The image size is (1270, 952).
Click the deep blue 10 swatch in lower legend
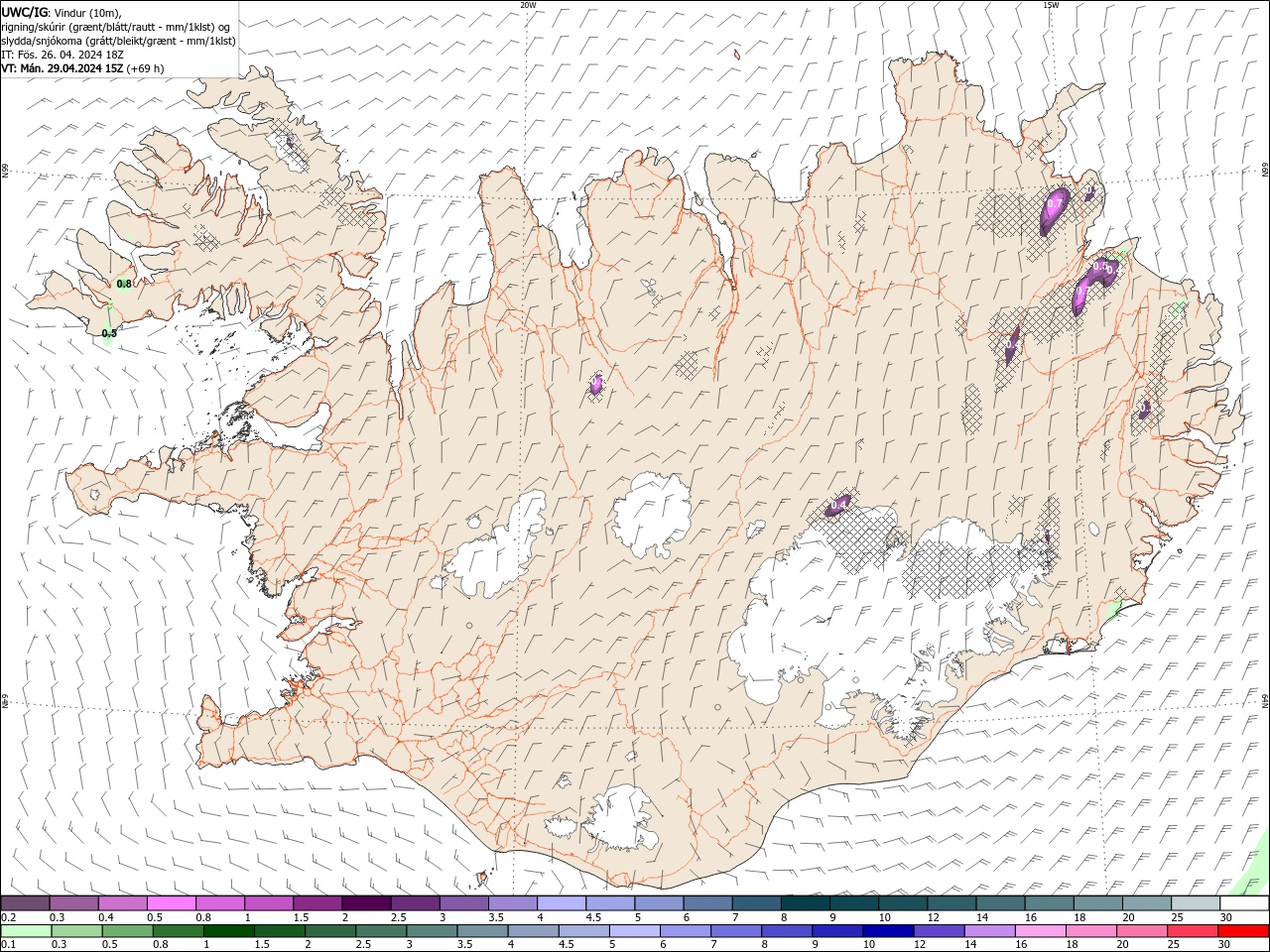[x=887, y=931]
